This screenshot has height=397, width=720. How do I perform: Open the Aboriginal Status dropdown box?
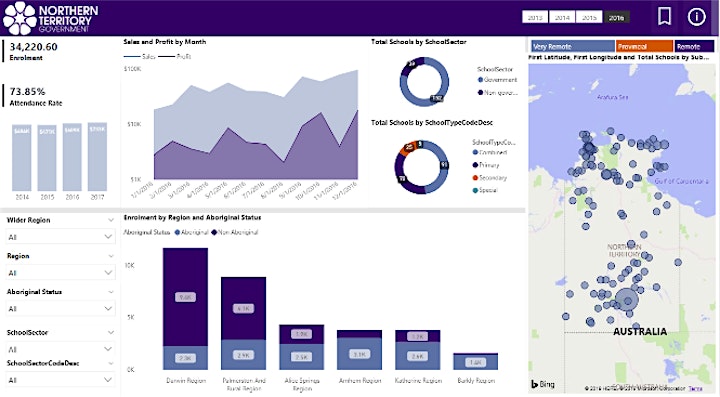click(60, 308)
